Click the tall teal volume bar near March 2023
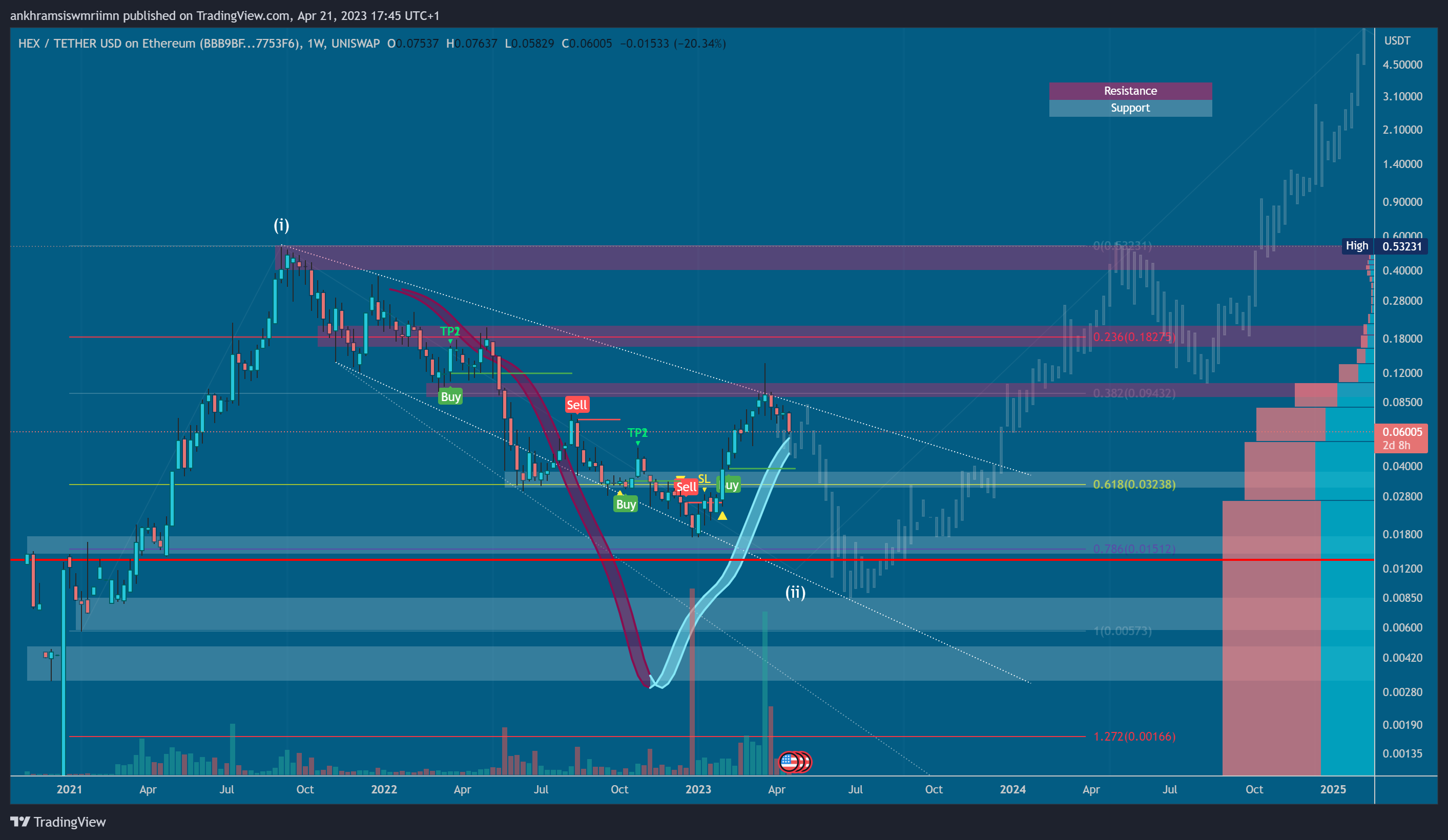The height and width of the screenshot is (840, 1448). click(765, 694)
